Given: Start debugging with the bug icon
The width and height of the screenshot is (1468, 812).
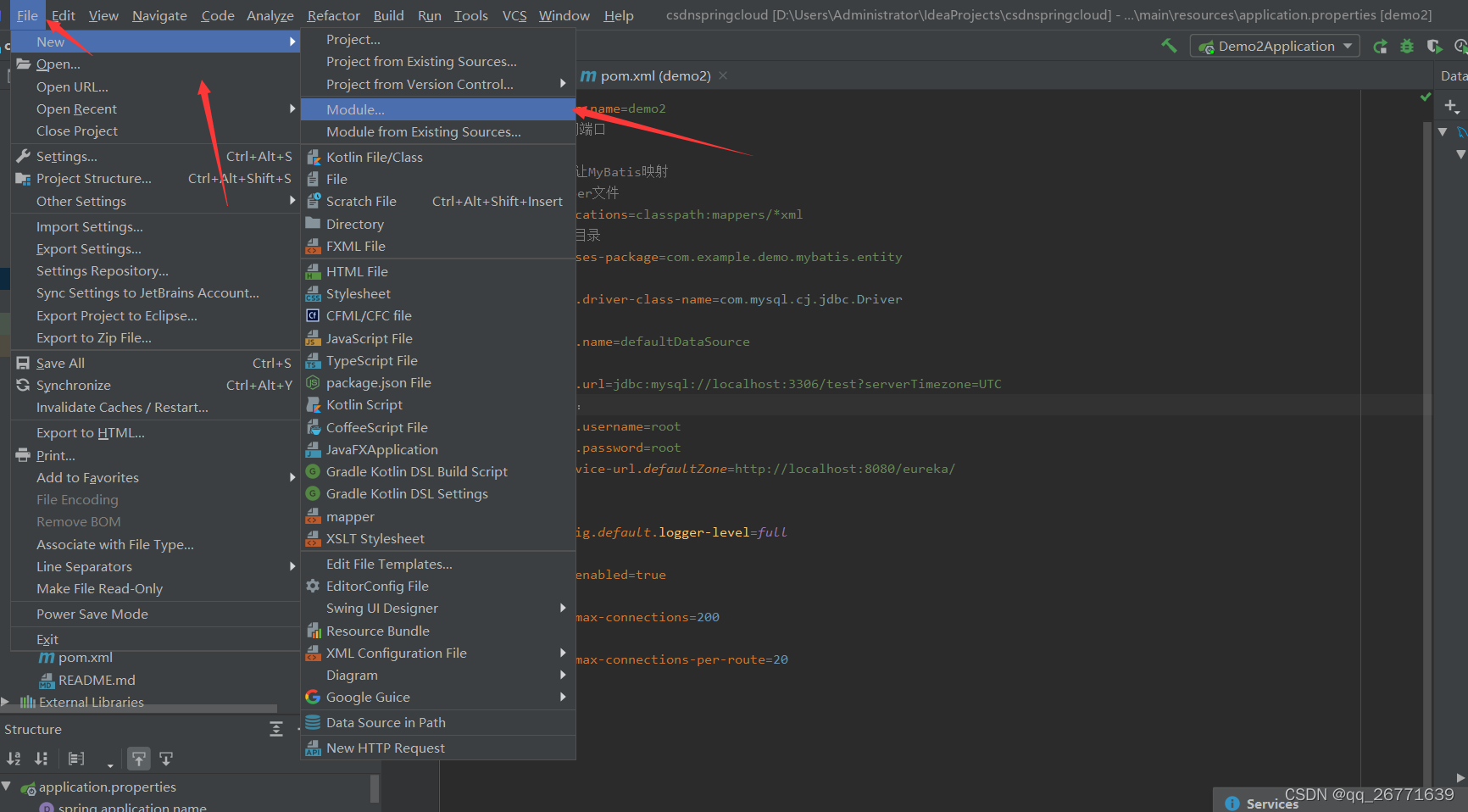Looking at the screenshot, I should (x=1407, y=46).
